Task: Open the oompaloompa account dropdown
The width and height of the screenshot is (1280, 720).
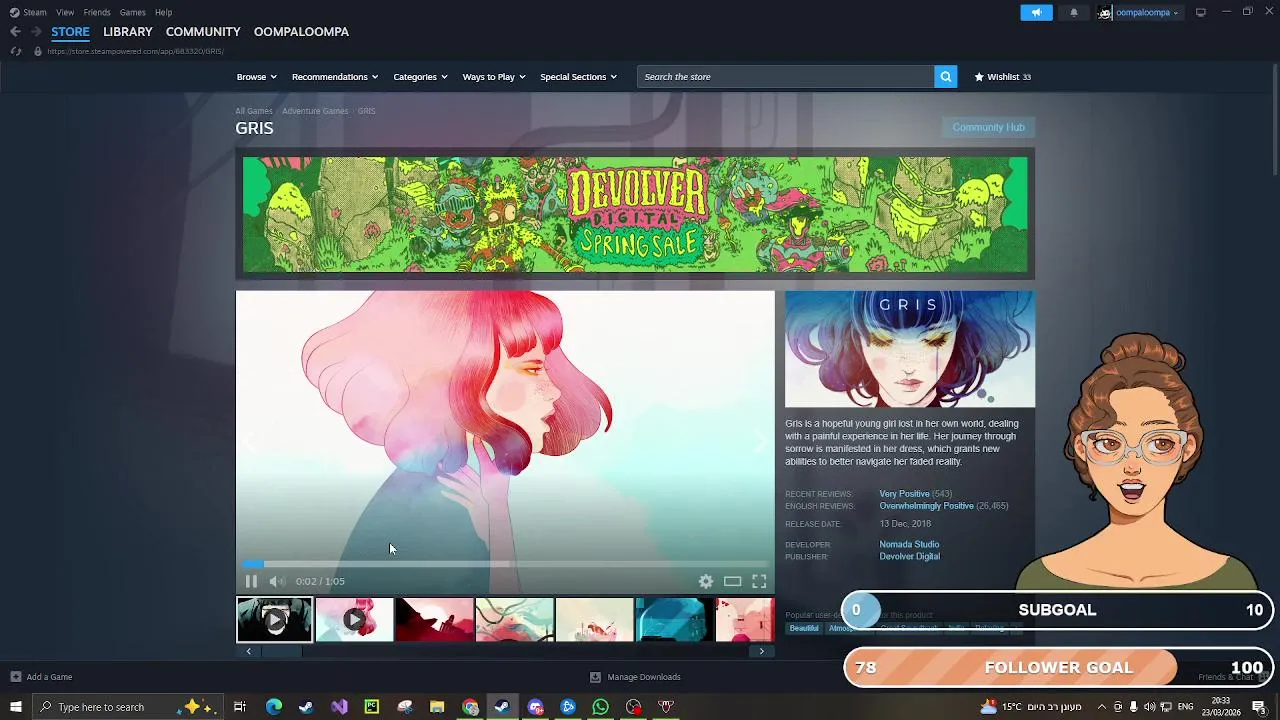Action: (x=1142, y=12)
